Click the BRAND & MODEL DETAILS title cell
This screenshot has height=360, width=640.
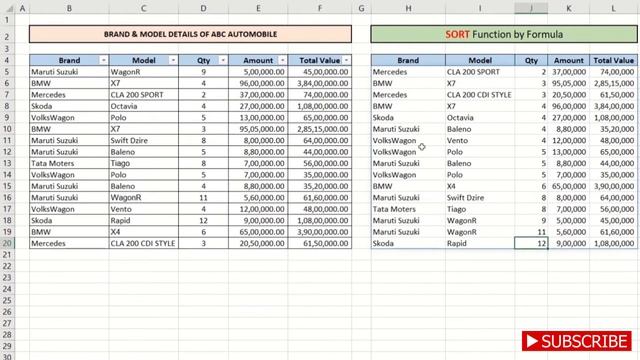(190, 34)
